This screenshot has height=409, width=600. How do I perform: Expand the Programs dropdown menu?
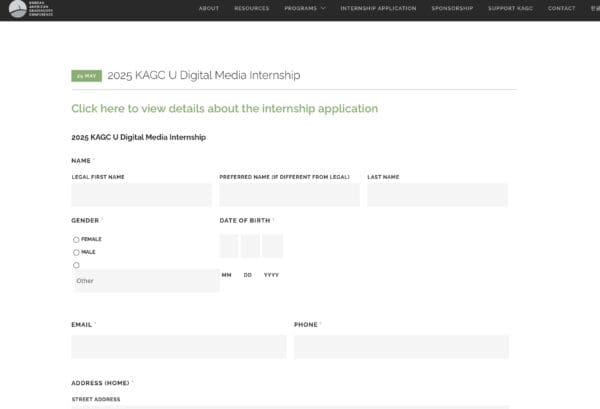coord(305,8)
